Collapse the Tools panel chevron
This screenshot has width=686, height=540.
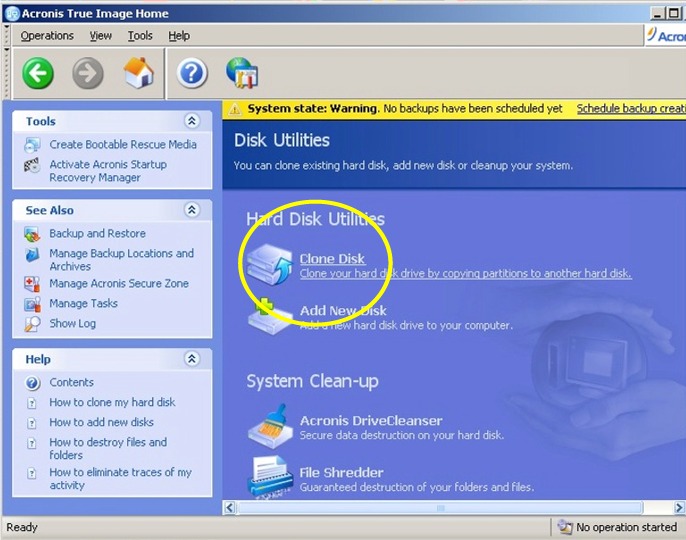pos(192,121)
